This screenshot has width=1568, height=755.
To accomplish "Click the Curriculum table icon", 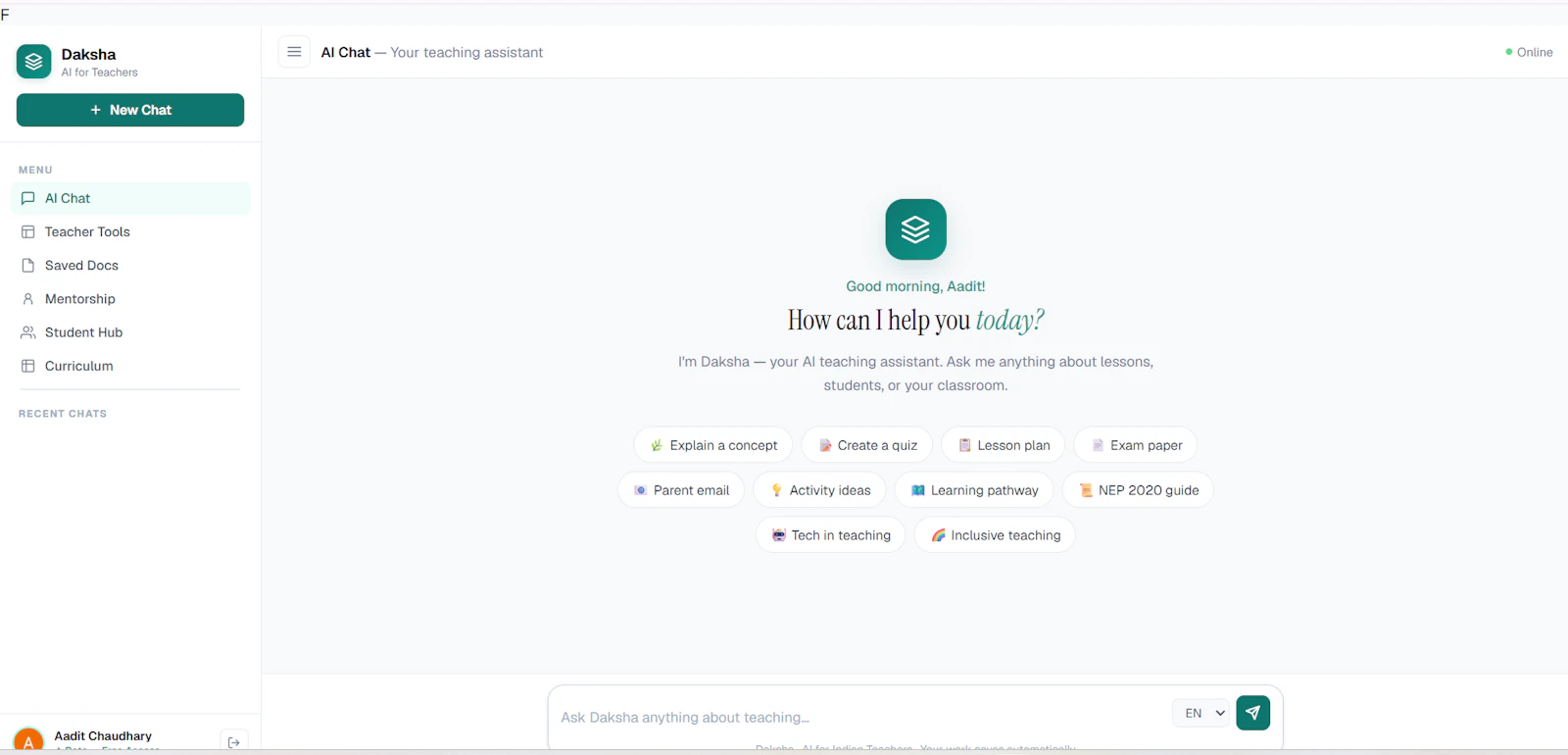I will (x=28, y=366).
